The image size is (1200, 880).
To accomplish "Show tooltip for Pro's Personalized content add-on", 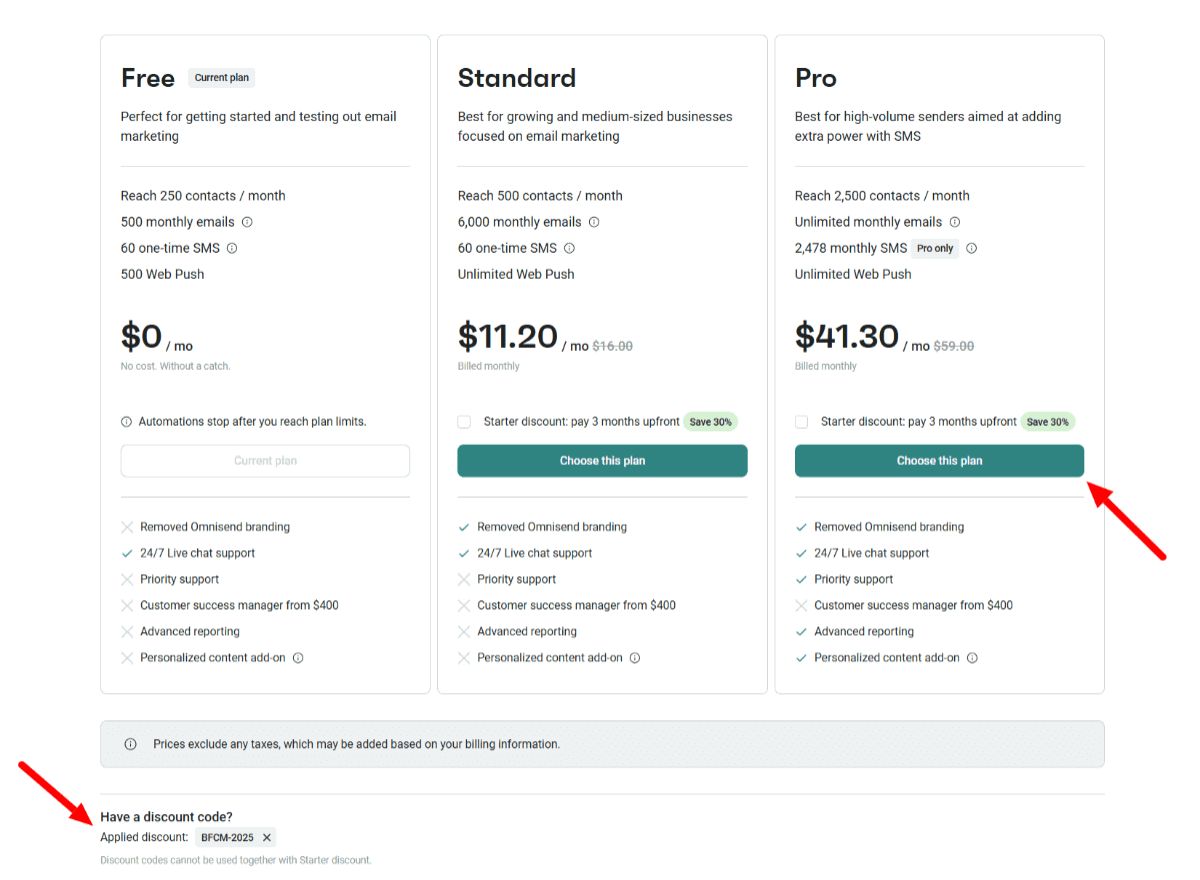I will point(972,657).
